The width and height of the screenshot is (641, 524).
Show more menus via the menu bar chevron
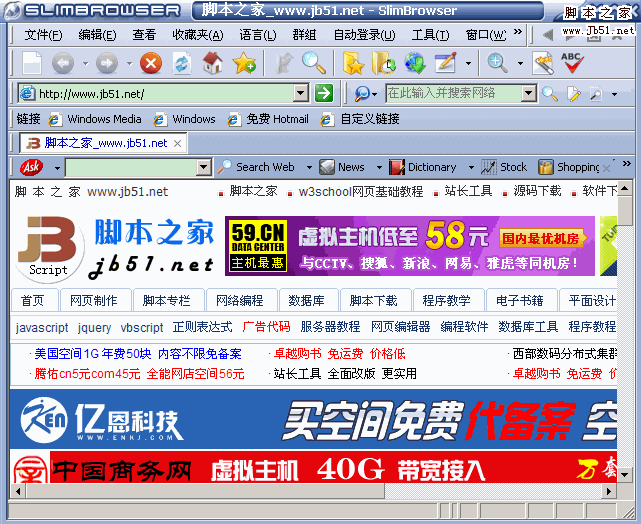(518, 31)
